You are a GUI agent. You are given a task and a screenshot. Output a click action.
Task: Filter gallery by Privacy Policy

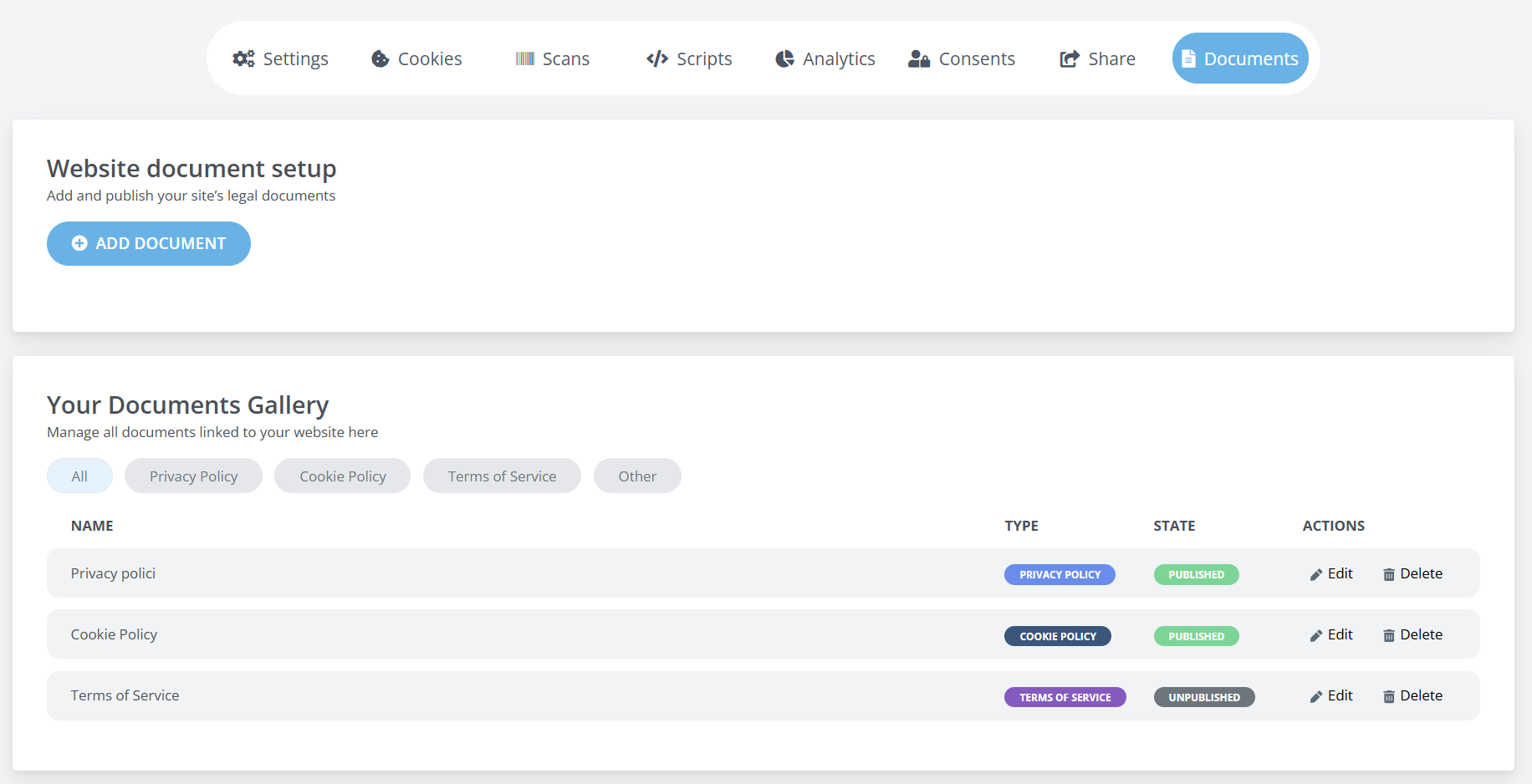pos(193,476)
